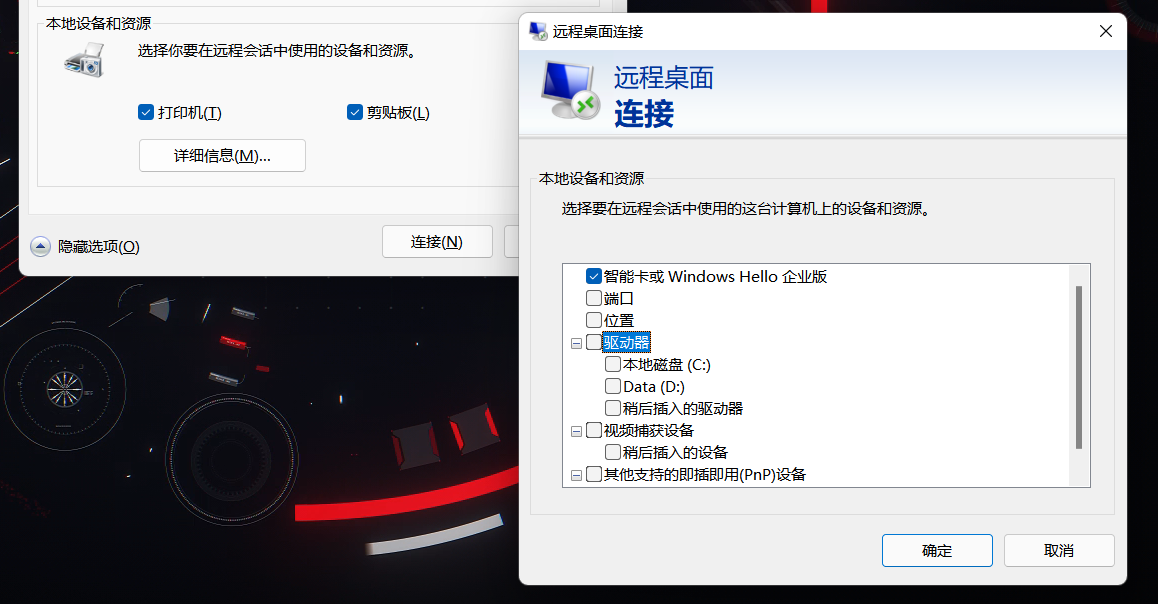This screenshot has height=604, width=1158.
Task: Collapse the 驱动器 tree node
Action: click(x=577, y=343)
